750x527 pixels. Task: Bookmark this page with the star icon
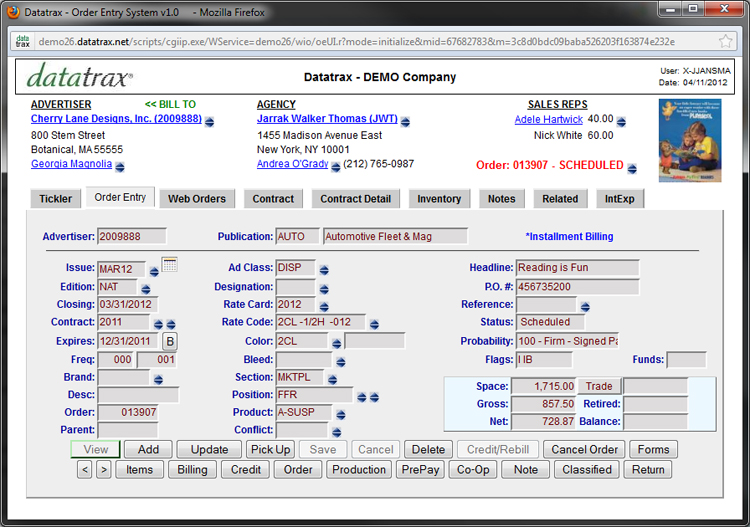pos(726,42)
